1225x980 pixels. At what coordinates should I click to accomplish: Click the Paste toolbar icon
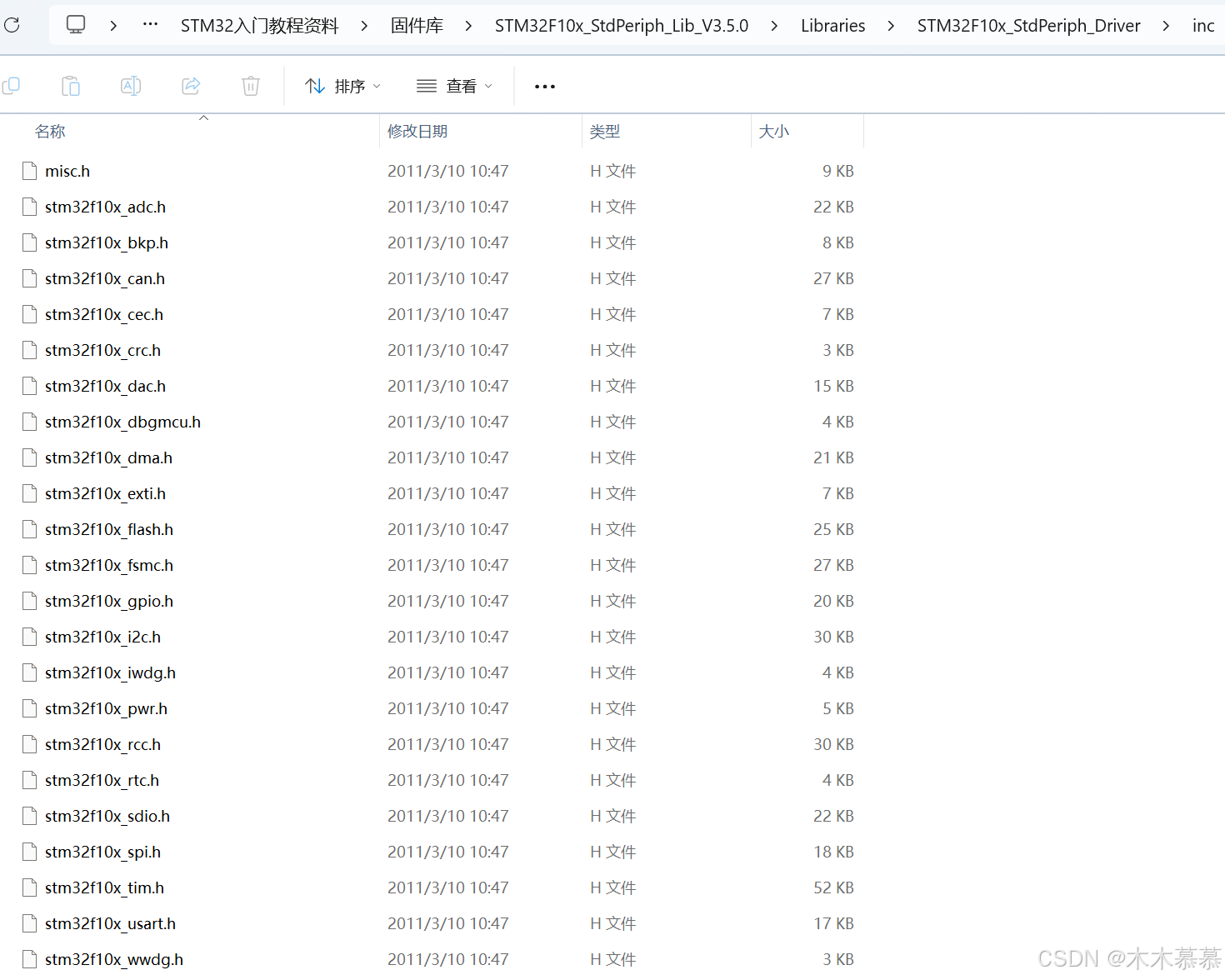click(x=71, y=86)
